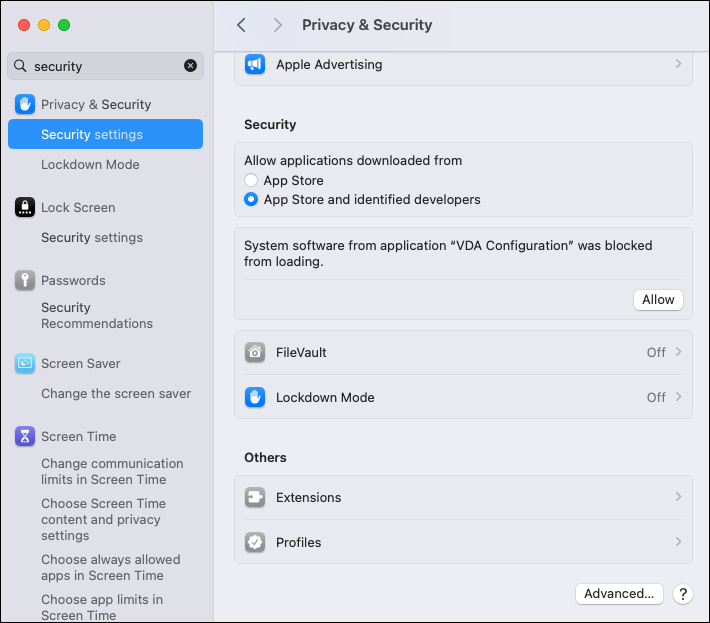Select Change the screen saver item
Screen dimensions: 710x623
(x=116, y=393)
